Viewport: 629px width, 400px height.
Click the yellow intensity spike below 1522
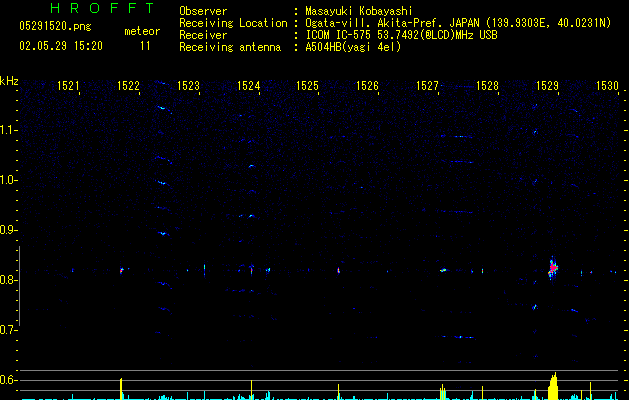pos(121,388)
